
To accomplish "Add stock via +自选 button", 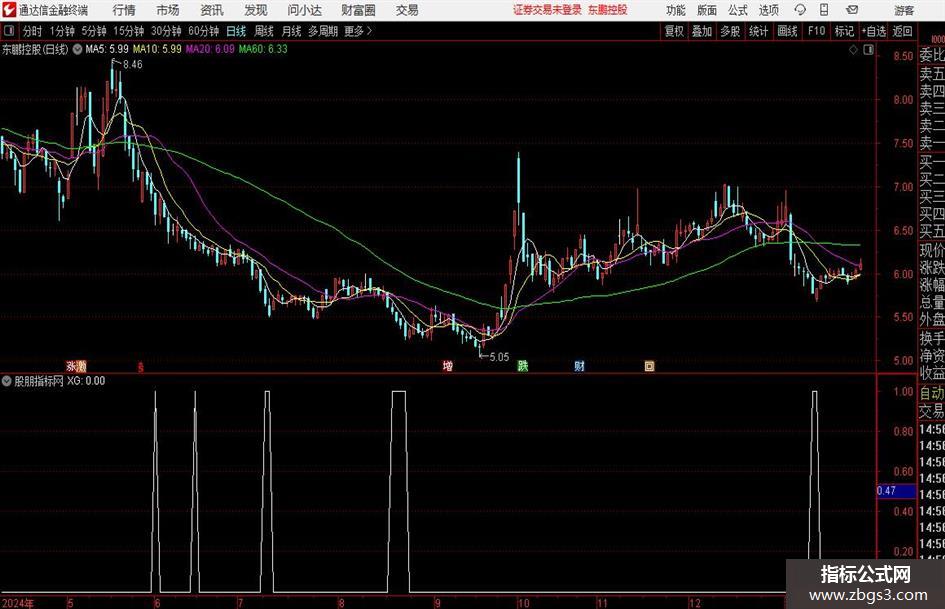I will pyautogui.click(x=874, y=31).
